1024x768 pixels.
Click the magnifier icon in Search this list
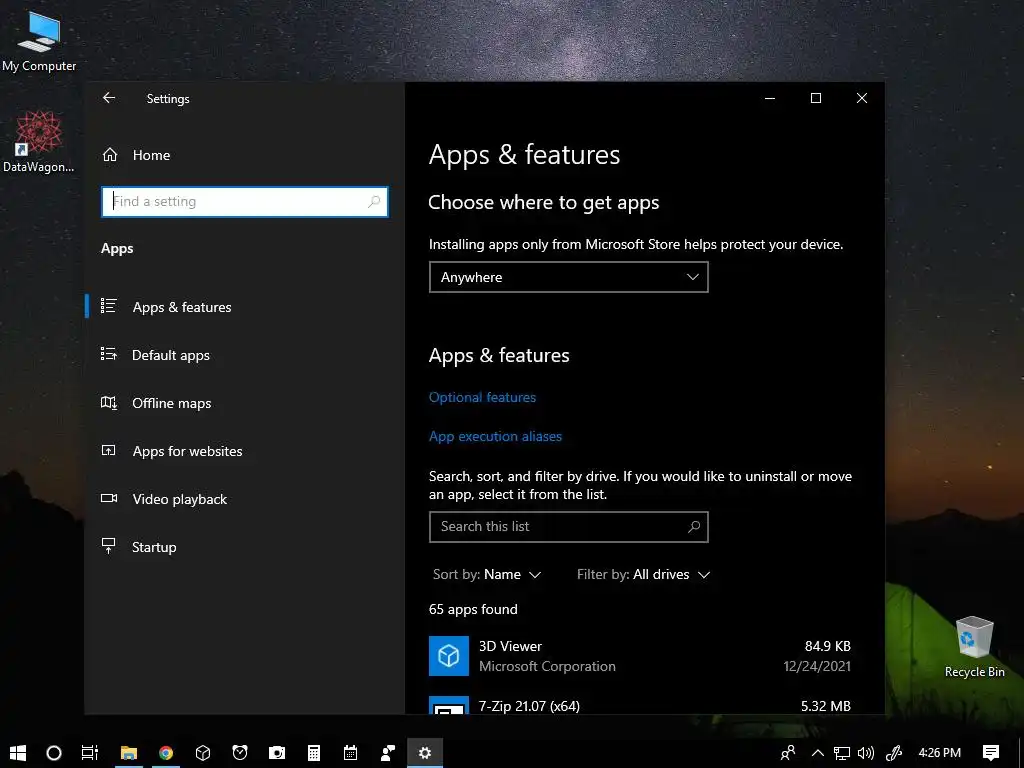pos(694,526)
